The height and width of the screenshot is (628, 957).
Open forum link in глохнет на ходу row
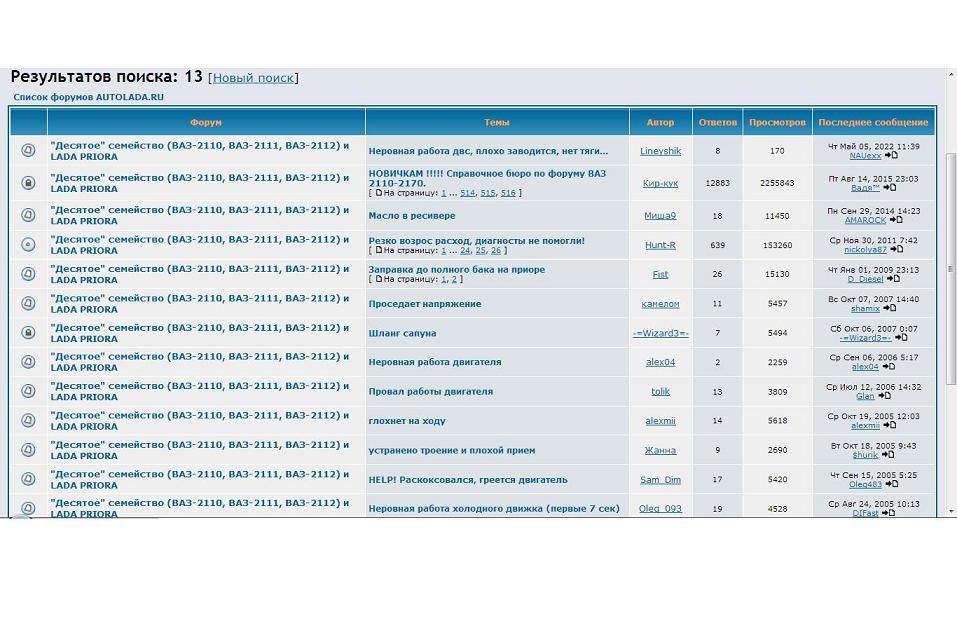199,421
